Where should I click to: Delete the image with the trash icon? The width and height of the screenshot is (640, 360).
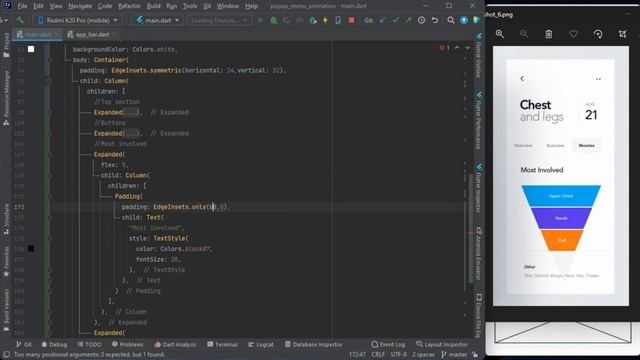(x=549, y=34)
